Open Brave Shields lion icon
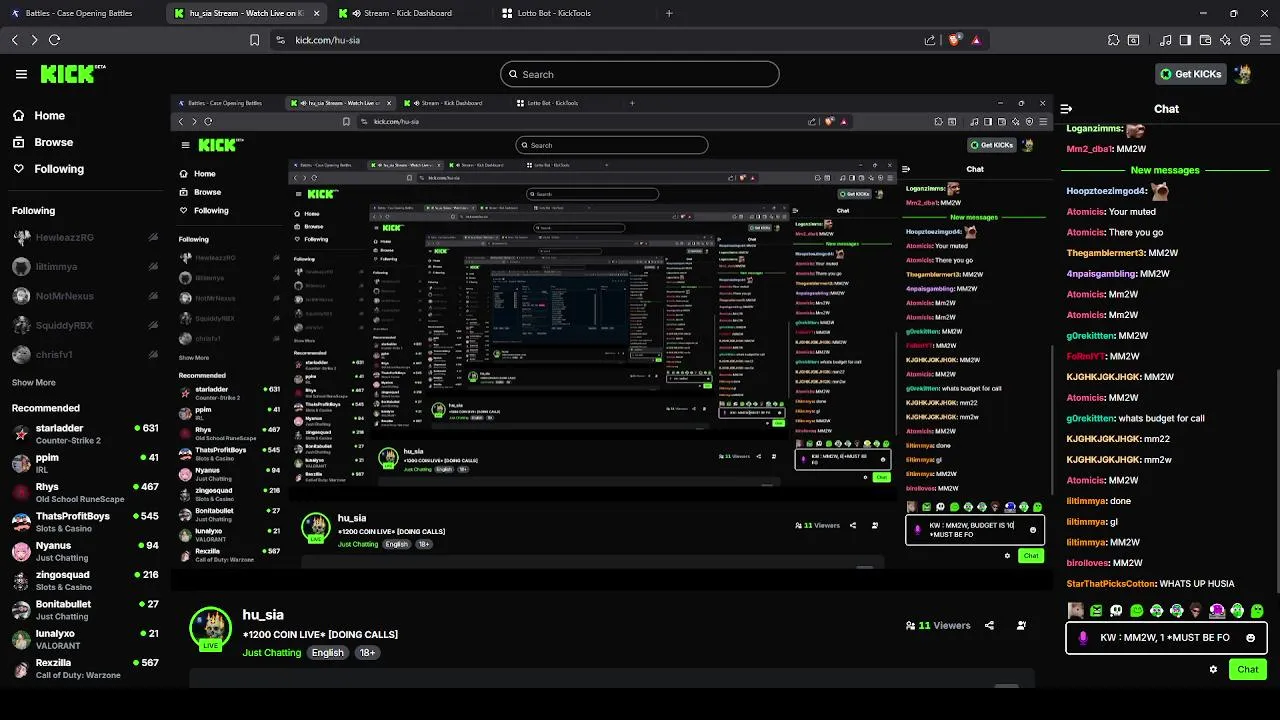This screenshot has width=1280, height=720. click(x=955, y=40)
